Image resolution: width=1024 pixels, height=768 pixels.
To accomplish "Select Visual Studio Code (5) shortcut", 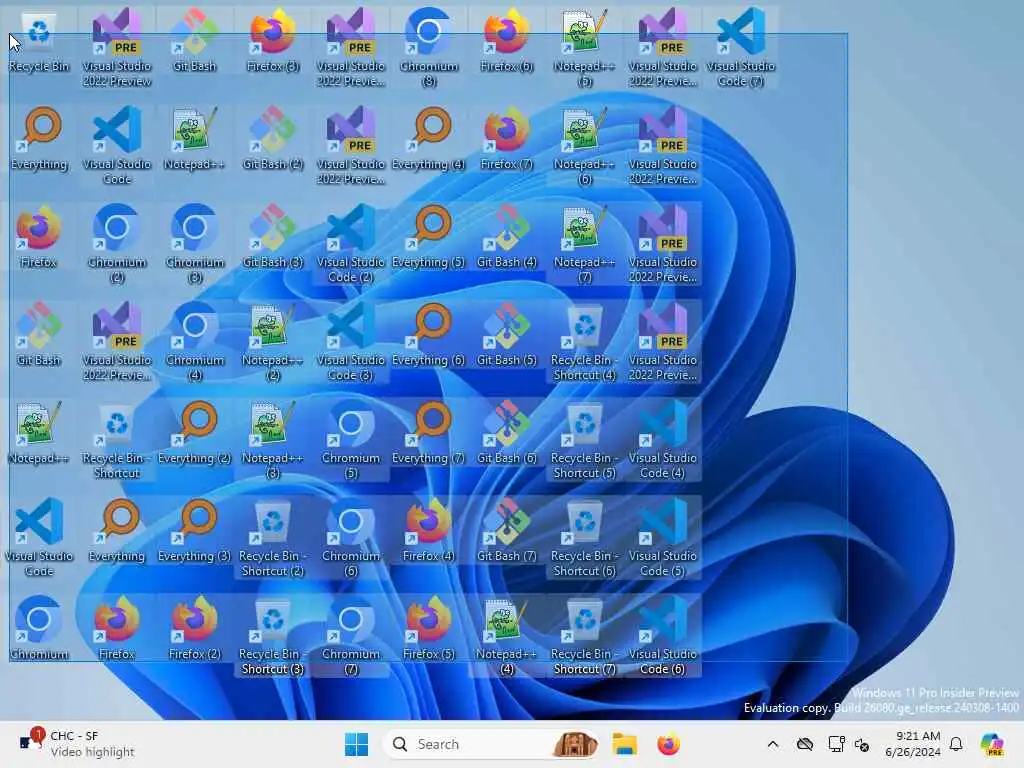I will click(x=663, y=538).
